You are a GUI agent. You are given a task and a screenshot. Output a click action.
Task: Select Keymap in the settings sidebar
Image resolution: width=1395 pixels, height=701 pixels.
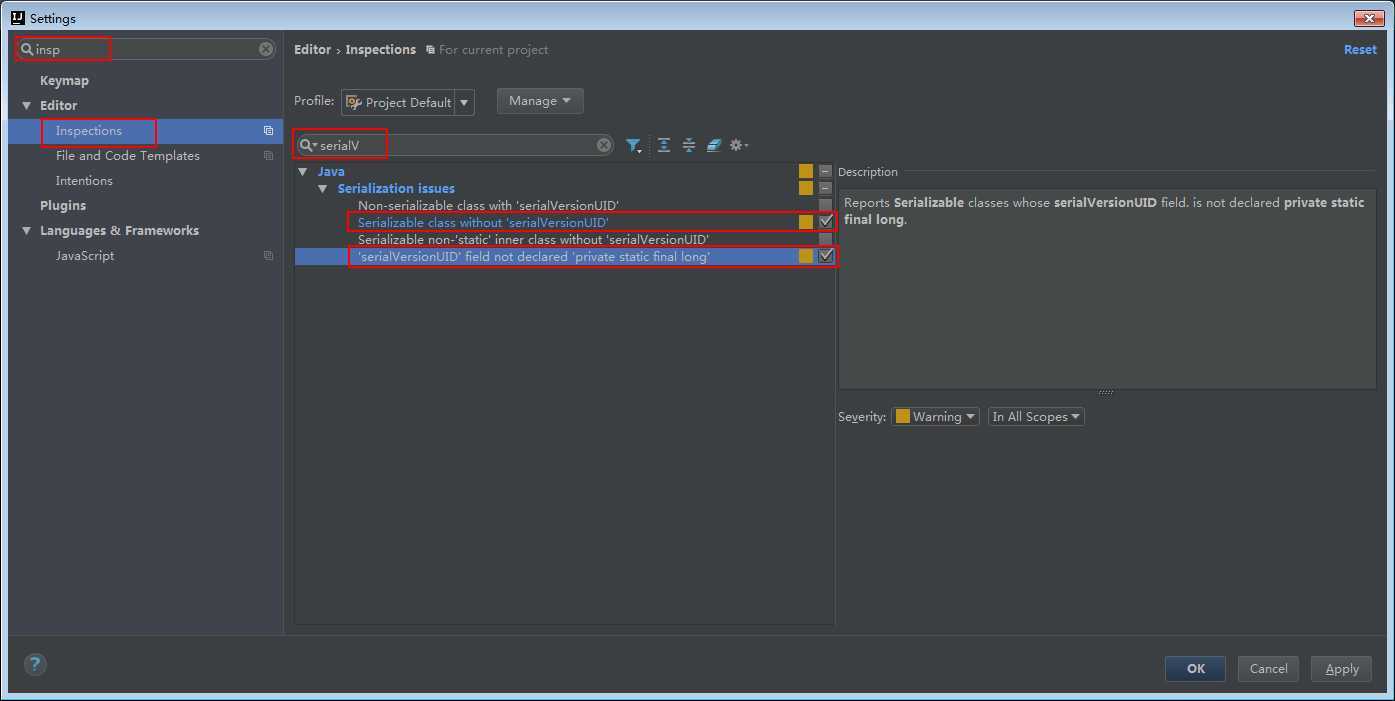(64, 81)
